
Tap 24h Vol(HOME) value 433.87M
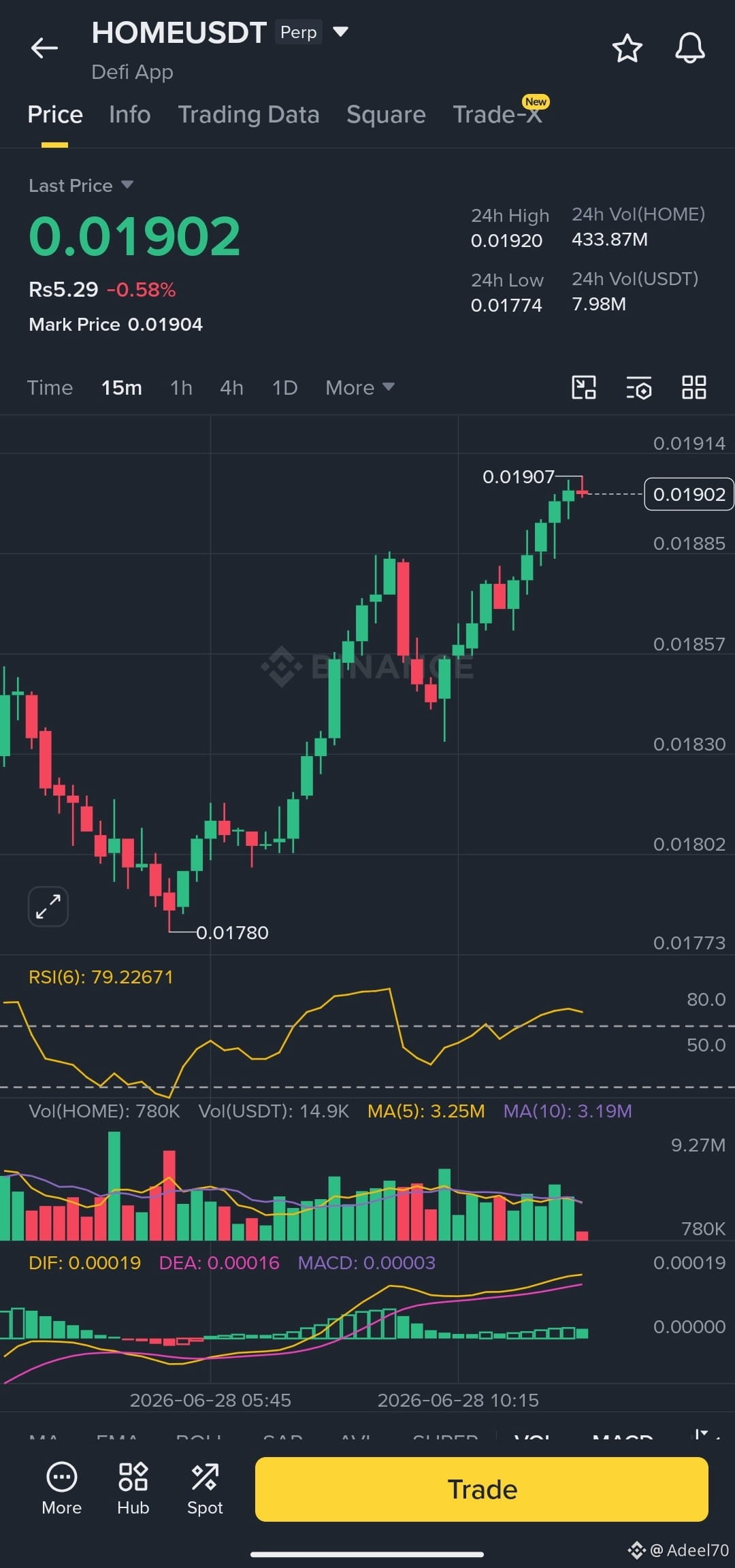[610, 239]
